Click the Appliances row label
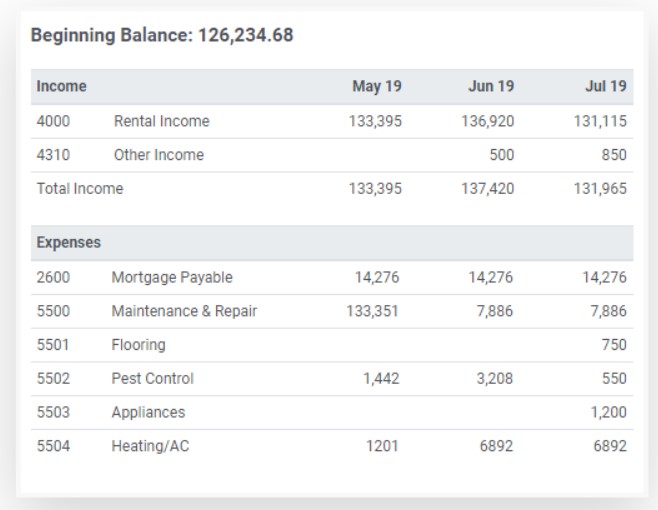 pyautogui.click(x=148, y=413)
